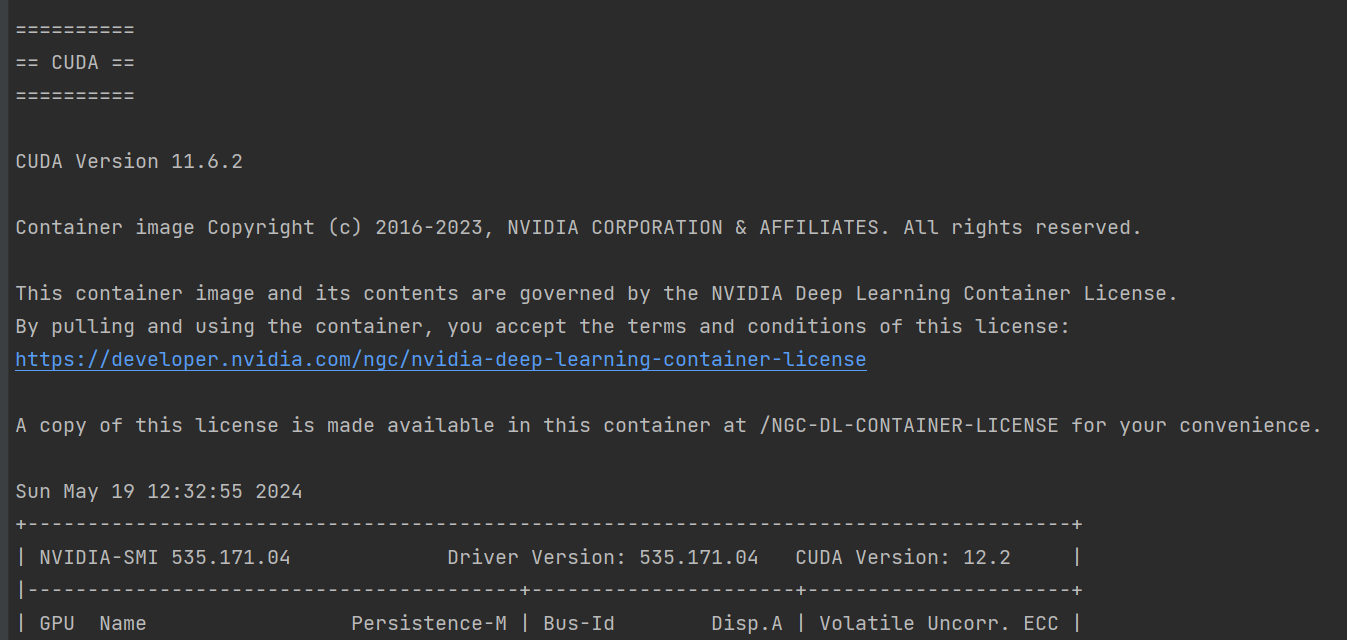The height and width of the screenshot is (640, 1347).
Task: Click the 'CUDA Version: 12.2' text
Action: pos(903,557)
